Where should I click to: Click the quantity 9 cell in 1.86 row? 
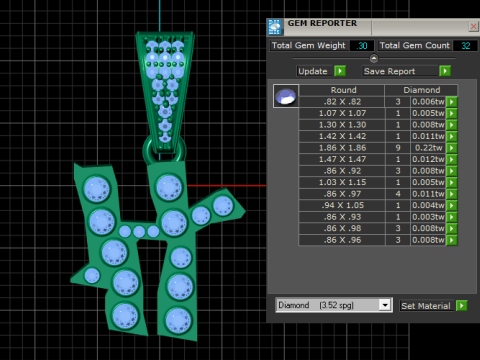click(x=398, y=148)
